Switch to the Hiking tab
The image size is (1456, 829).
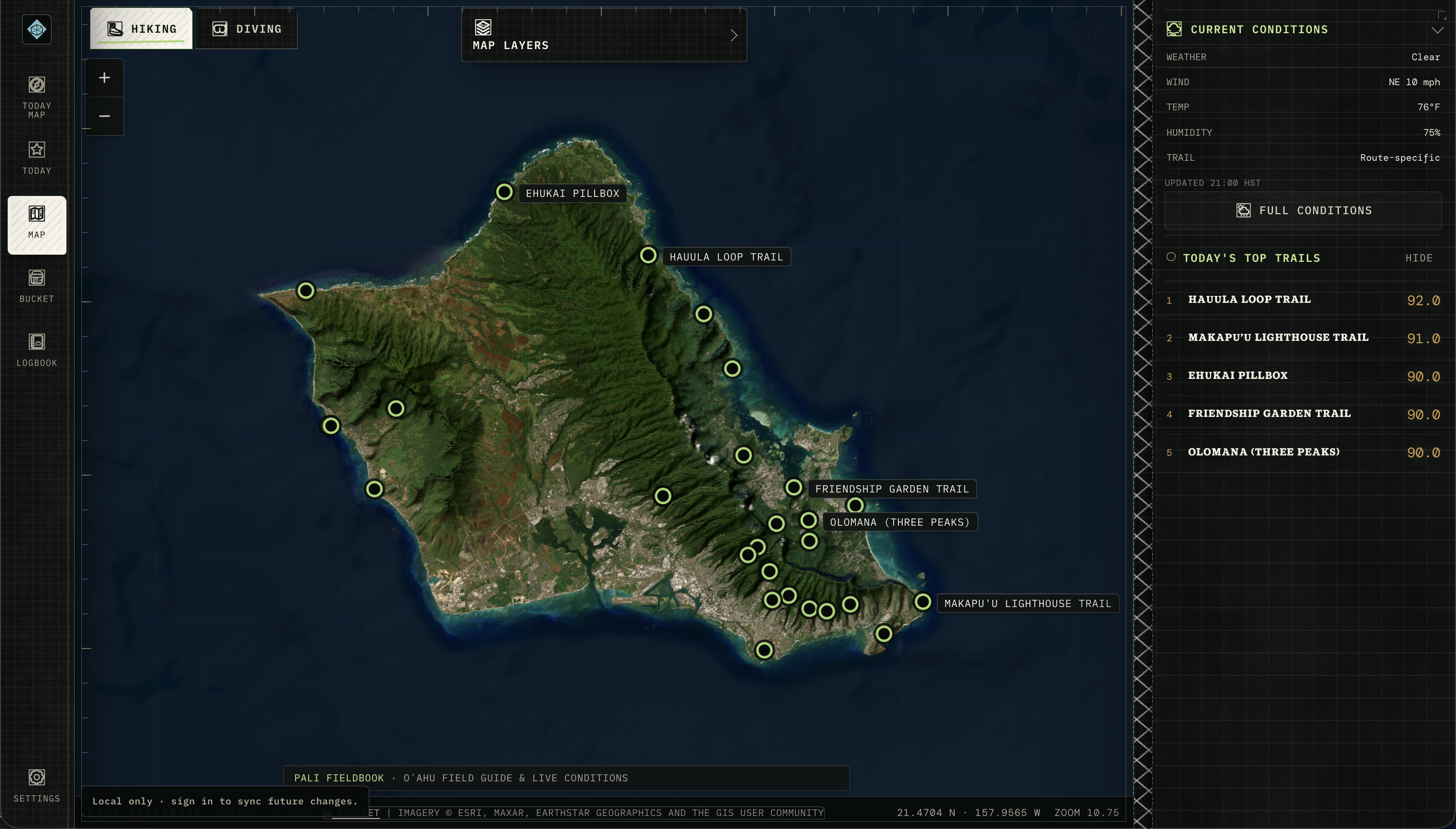pos(141,28)
